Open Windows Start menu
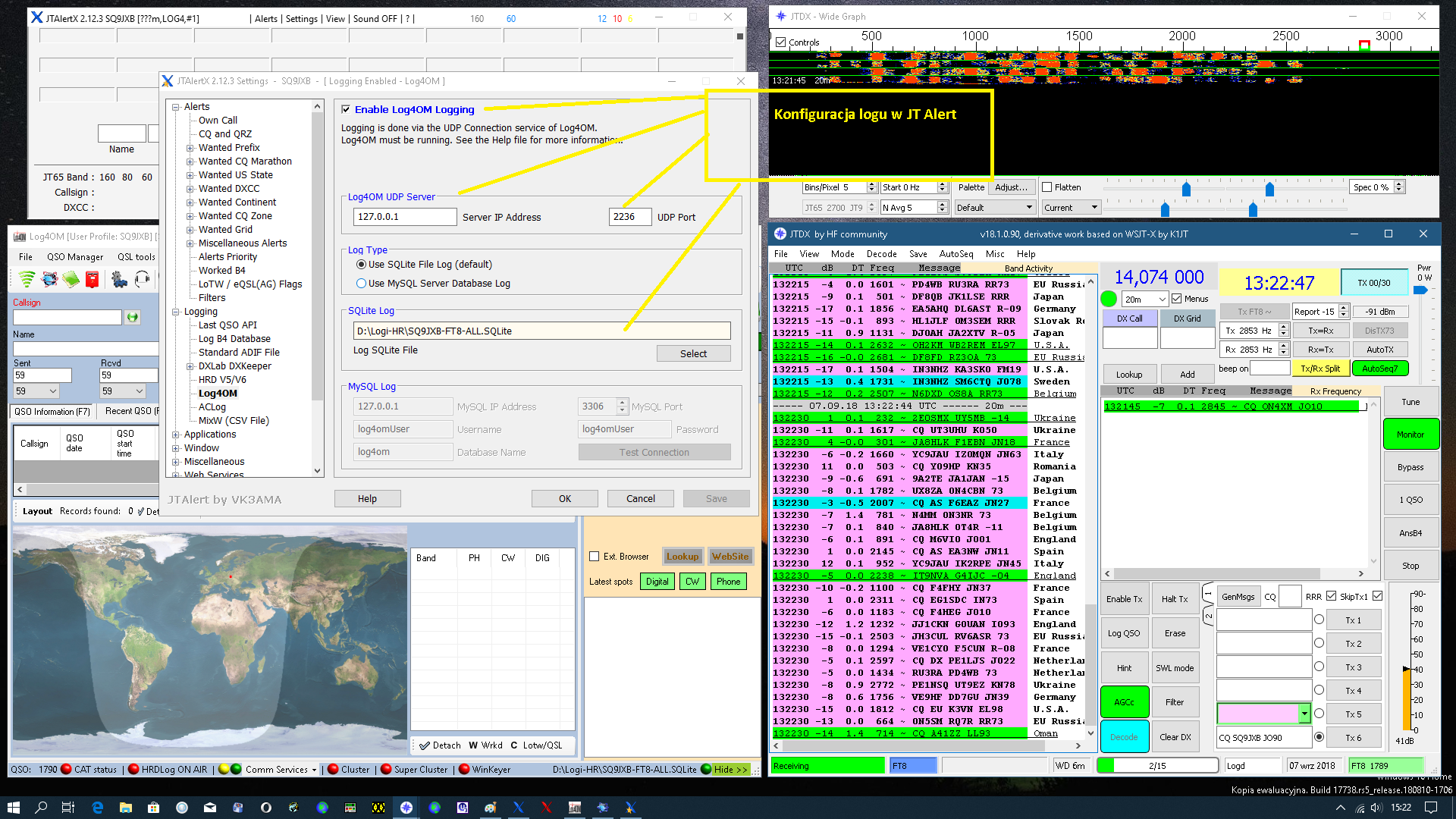This screenshot has height=819, width=1456. point(13,808)
